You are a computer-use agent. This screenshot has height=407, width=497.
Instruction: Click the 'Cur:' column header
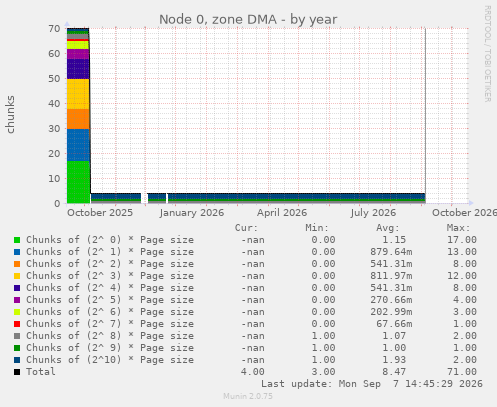click(246, 228)
